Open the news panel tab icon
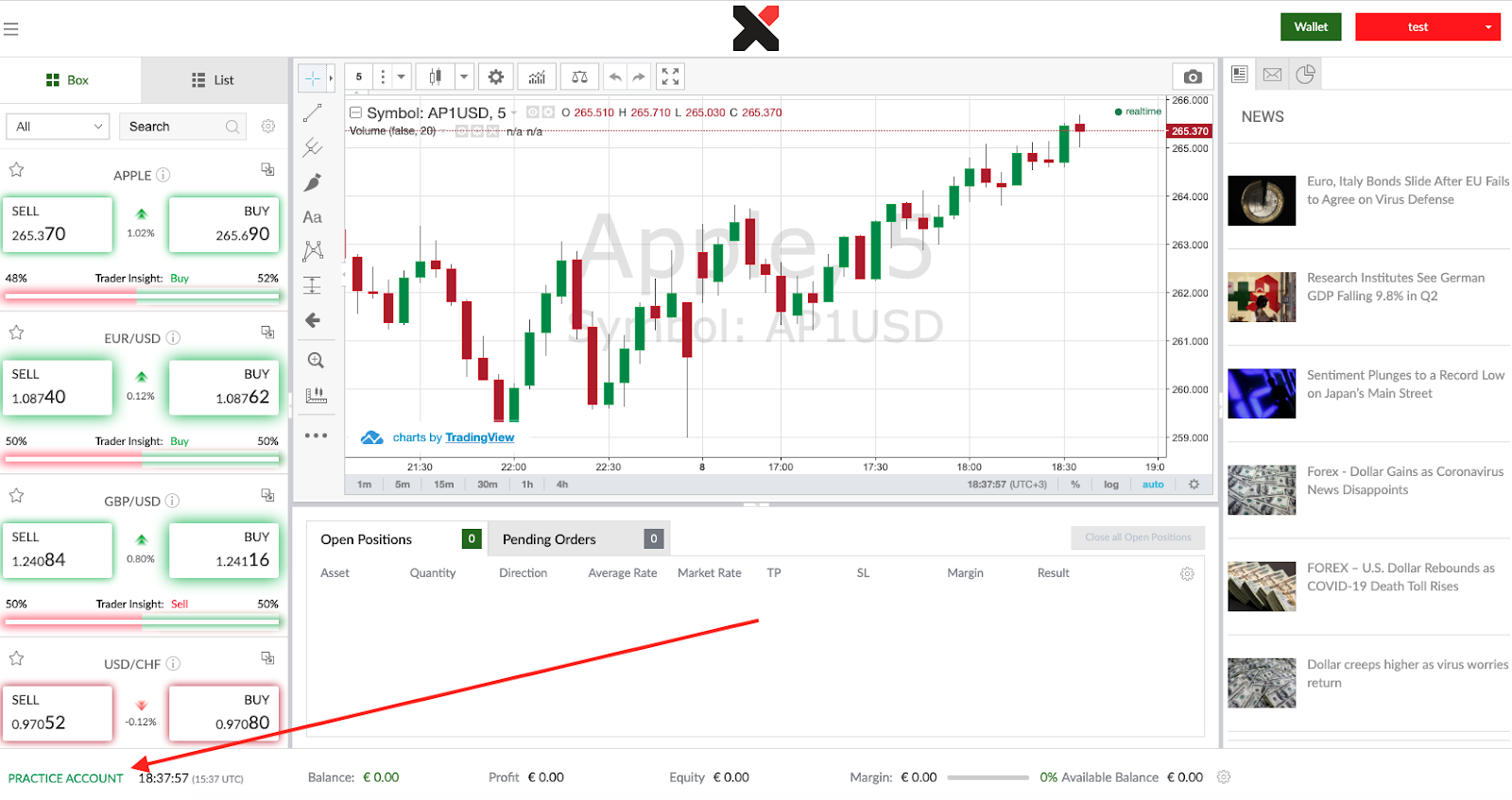This screenshot has height=800, width=1512. 1240,74
